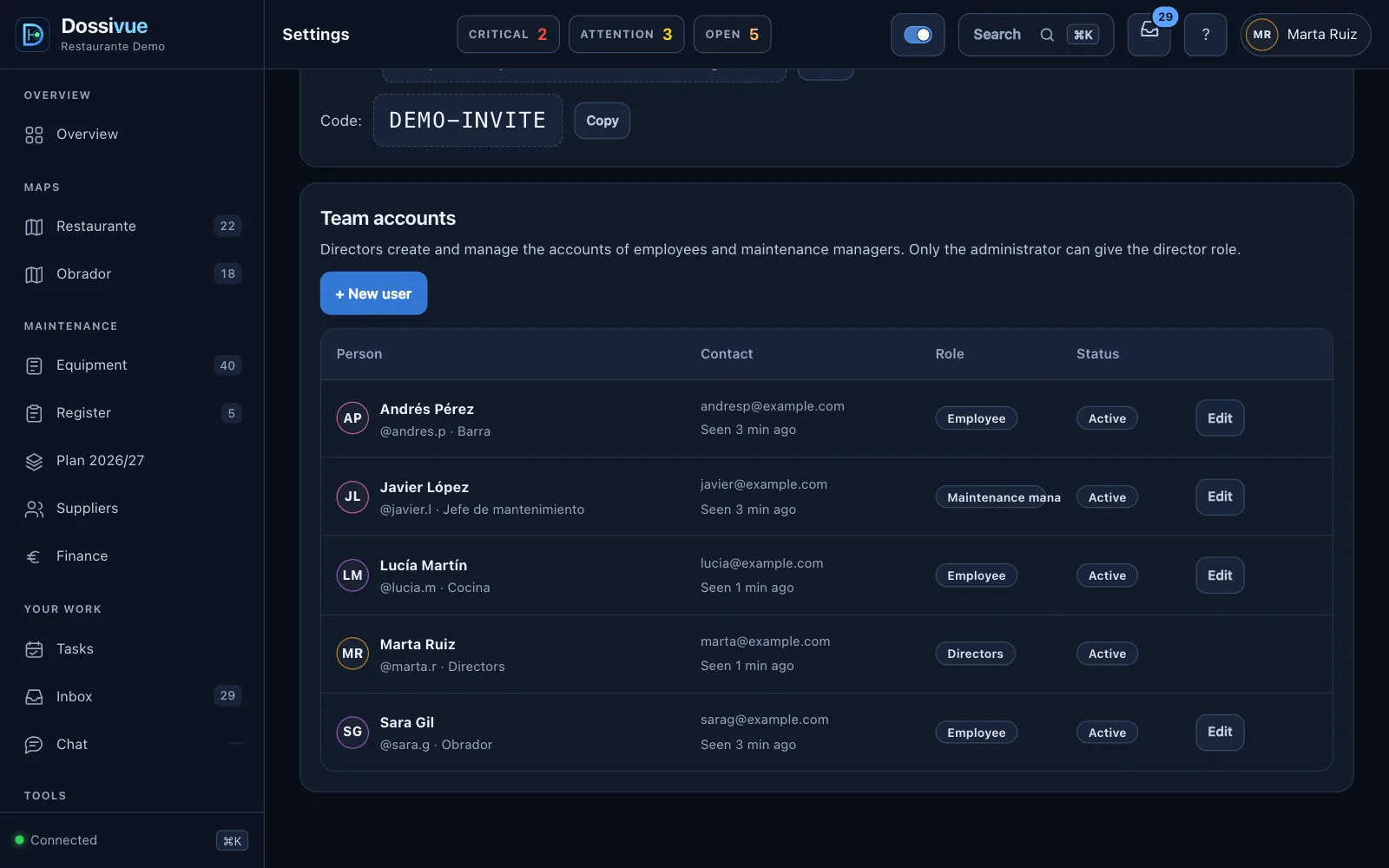The height and width of the screenshot is (868, 1389).
Task: Click the Search field in top bar
Action: (1036, 35)
